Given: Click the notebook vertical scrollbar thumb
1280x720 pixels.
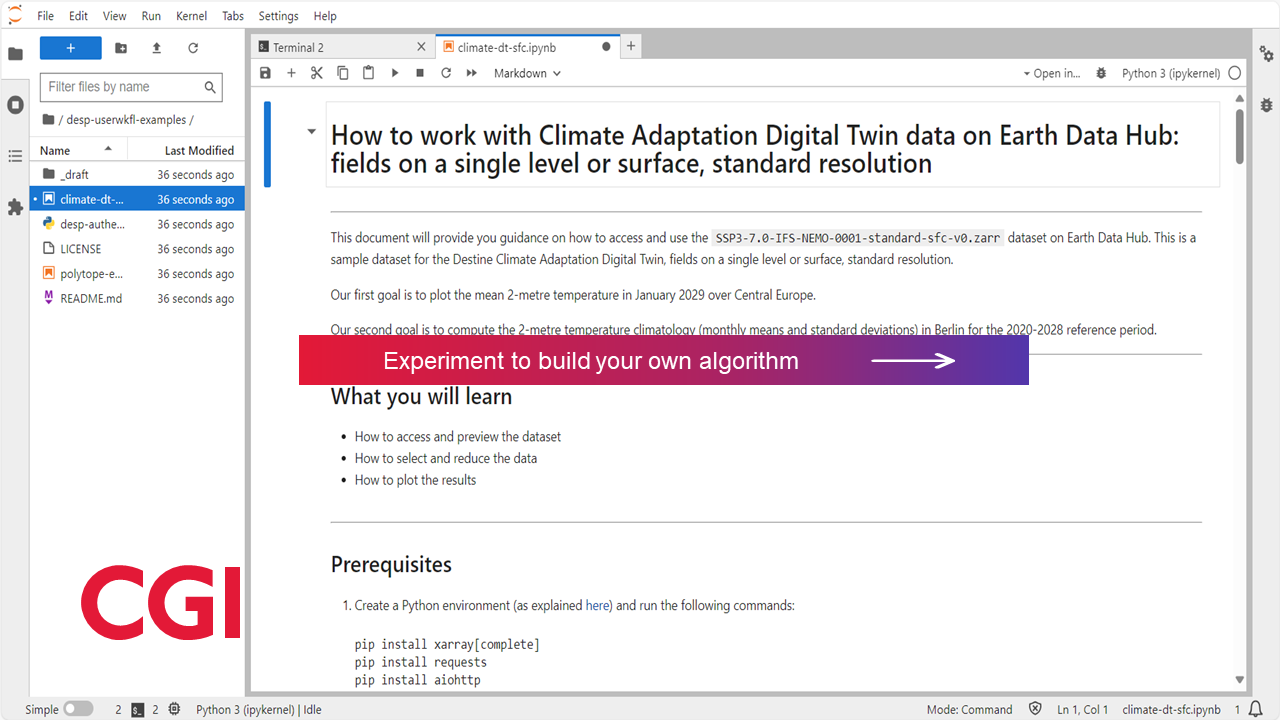Looking at the screenshot, I should coord(1240,137).
